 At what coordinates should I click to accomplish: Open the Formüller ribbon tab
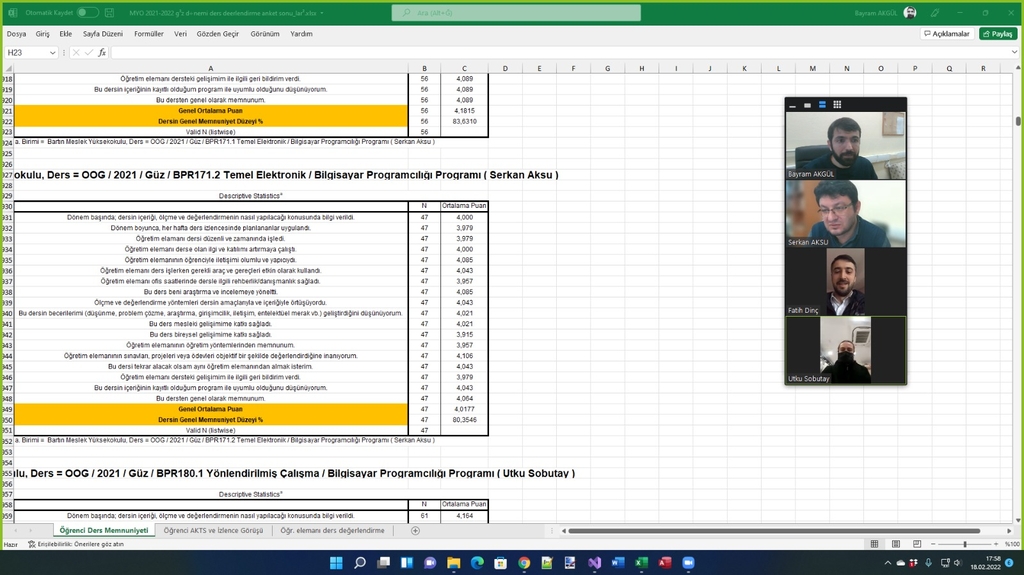[148, 33]
